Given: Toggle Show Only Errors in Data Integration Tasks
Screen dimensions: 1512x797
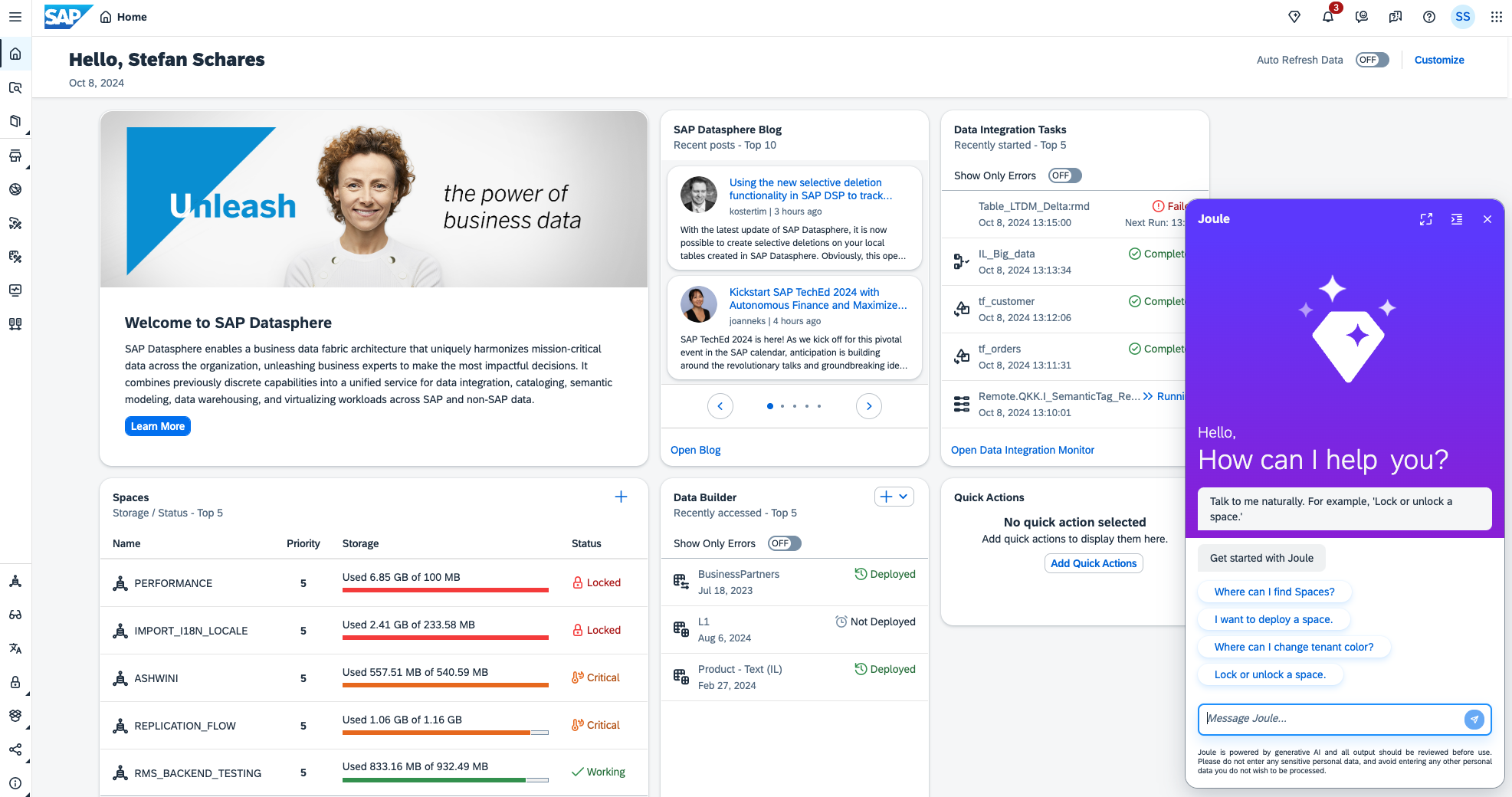Looking at the screenshot, I should [x=1064, y=175].
